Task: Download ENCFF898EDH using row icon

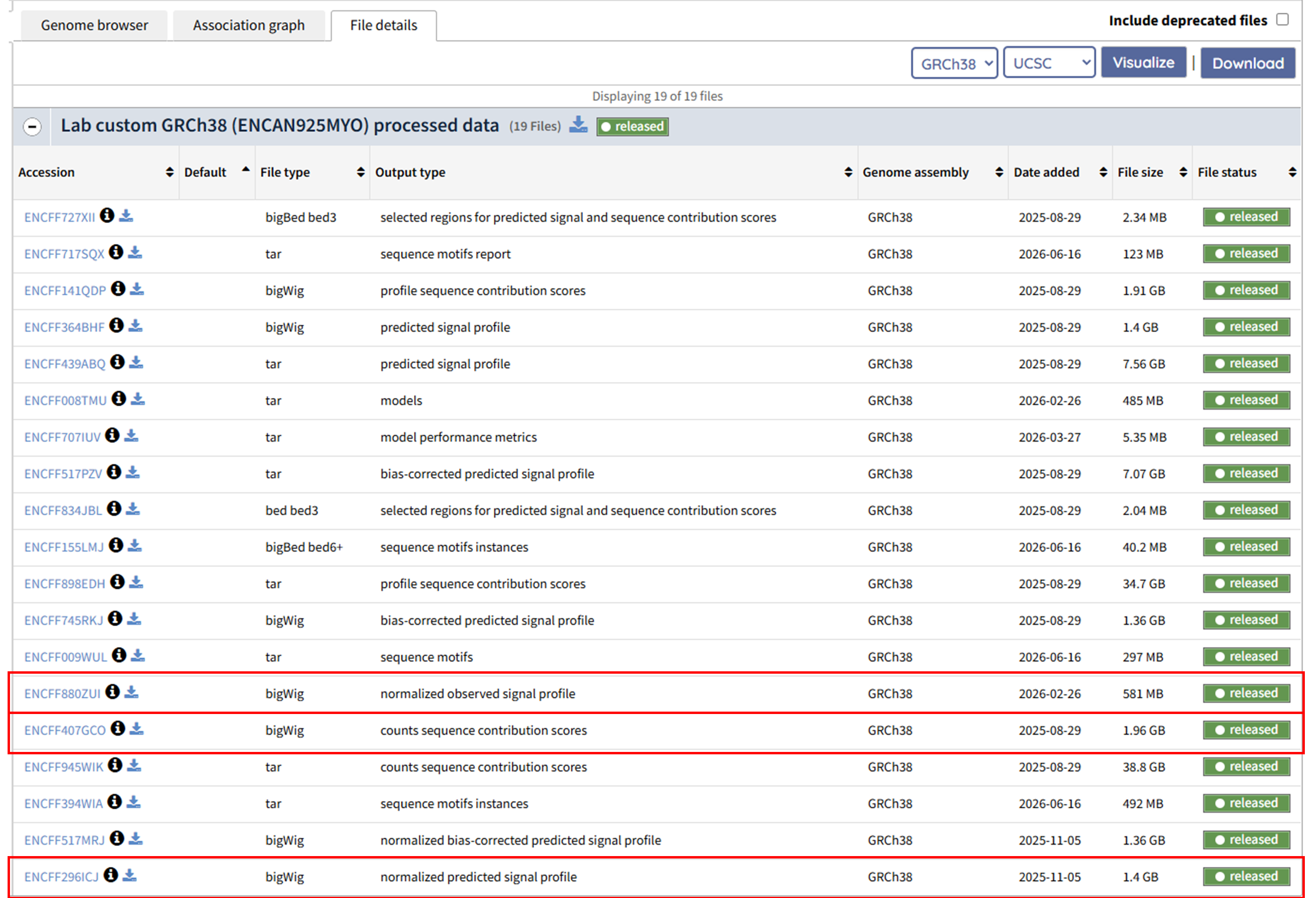Action: 136,582
